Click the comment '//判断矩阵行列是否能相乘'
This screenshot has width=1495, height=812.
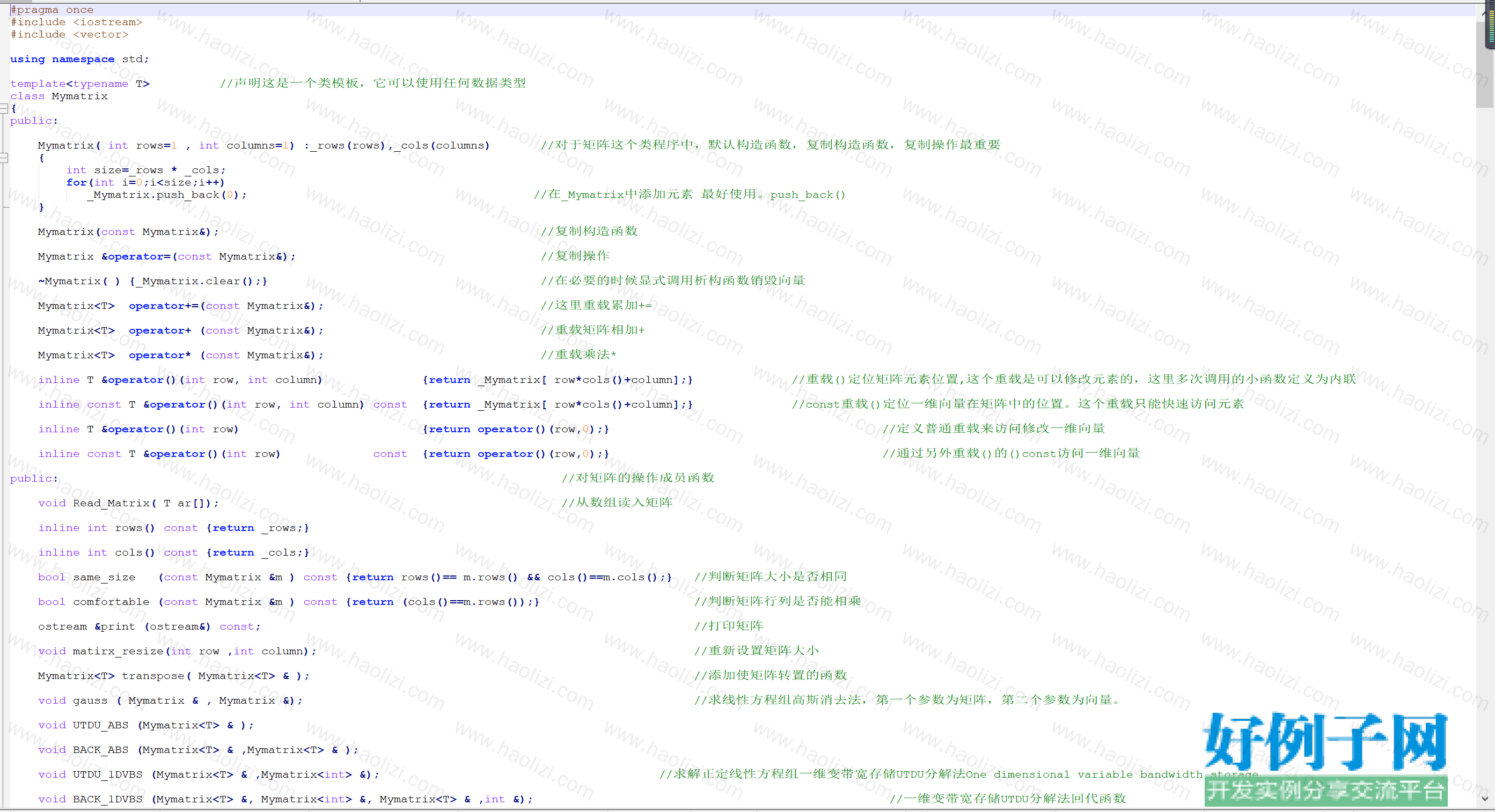click(778, 601)
